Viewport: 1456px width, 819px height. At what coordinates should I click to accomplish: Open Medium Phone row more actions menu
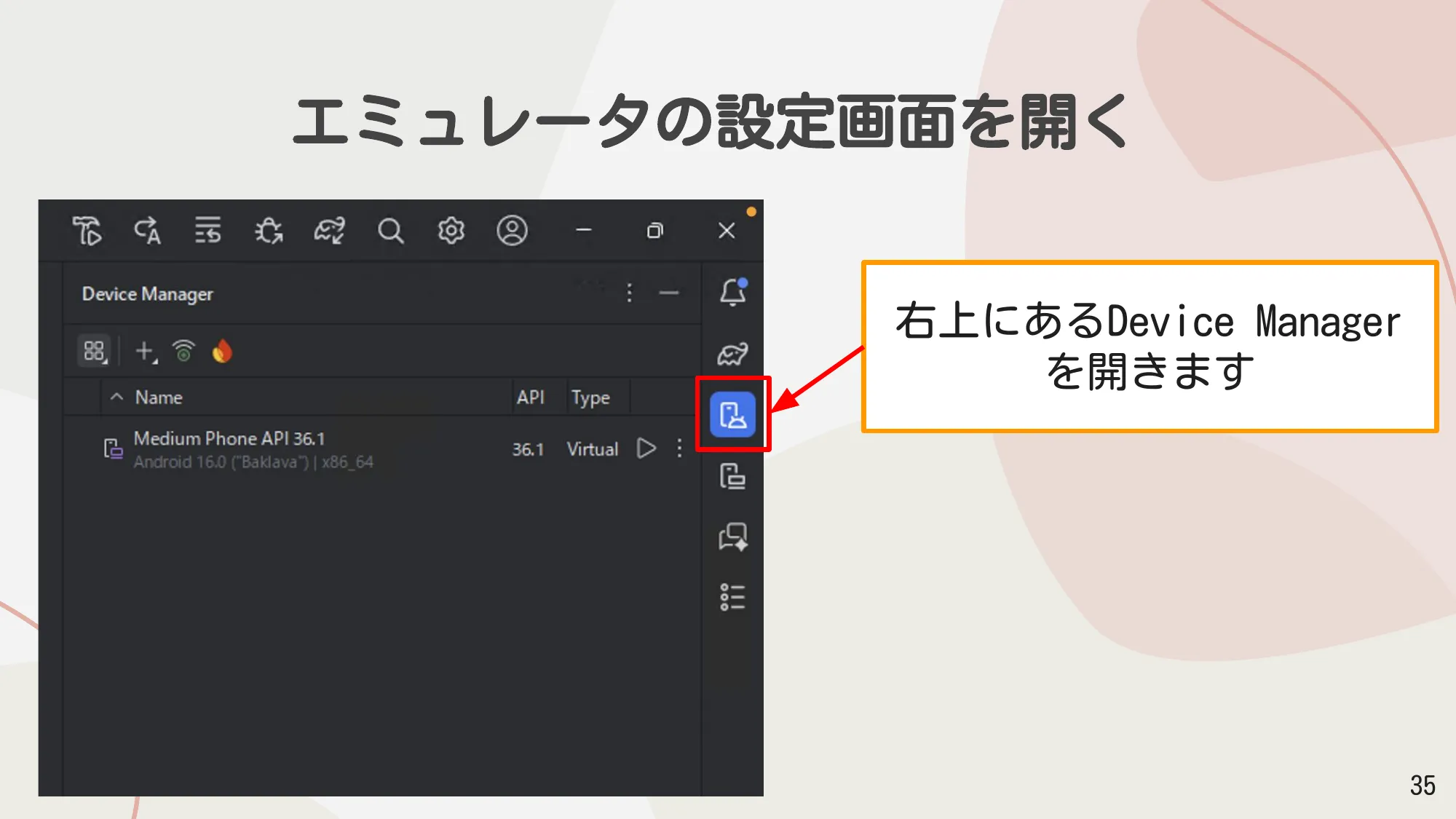678,449
